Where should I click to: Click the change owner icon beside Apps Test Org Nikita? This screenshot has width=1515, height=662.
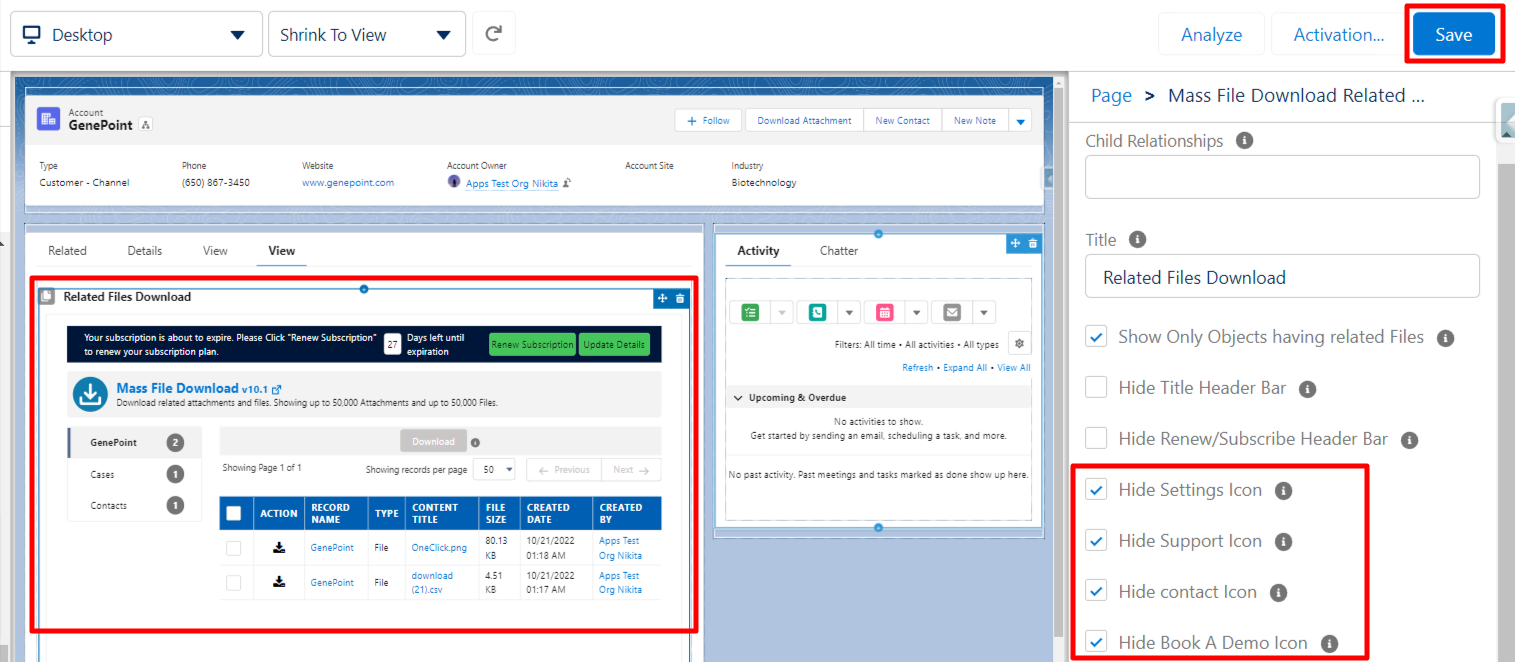566,183
